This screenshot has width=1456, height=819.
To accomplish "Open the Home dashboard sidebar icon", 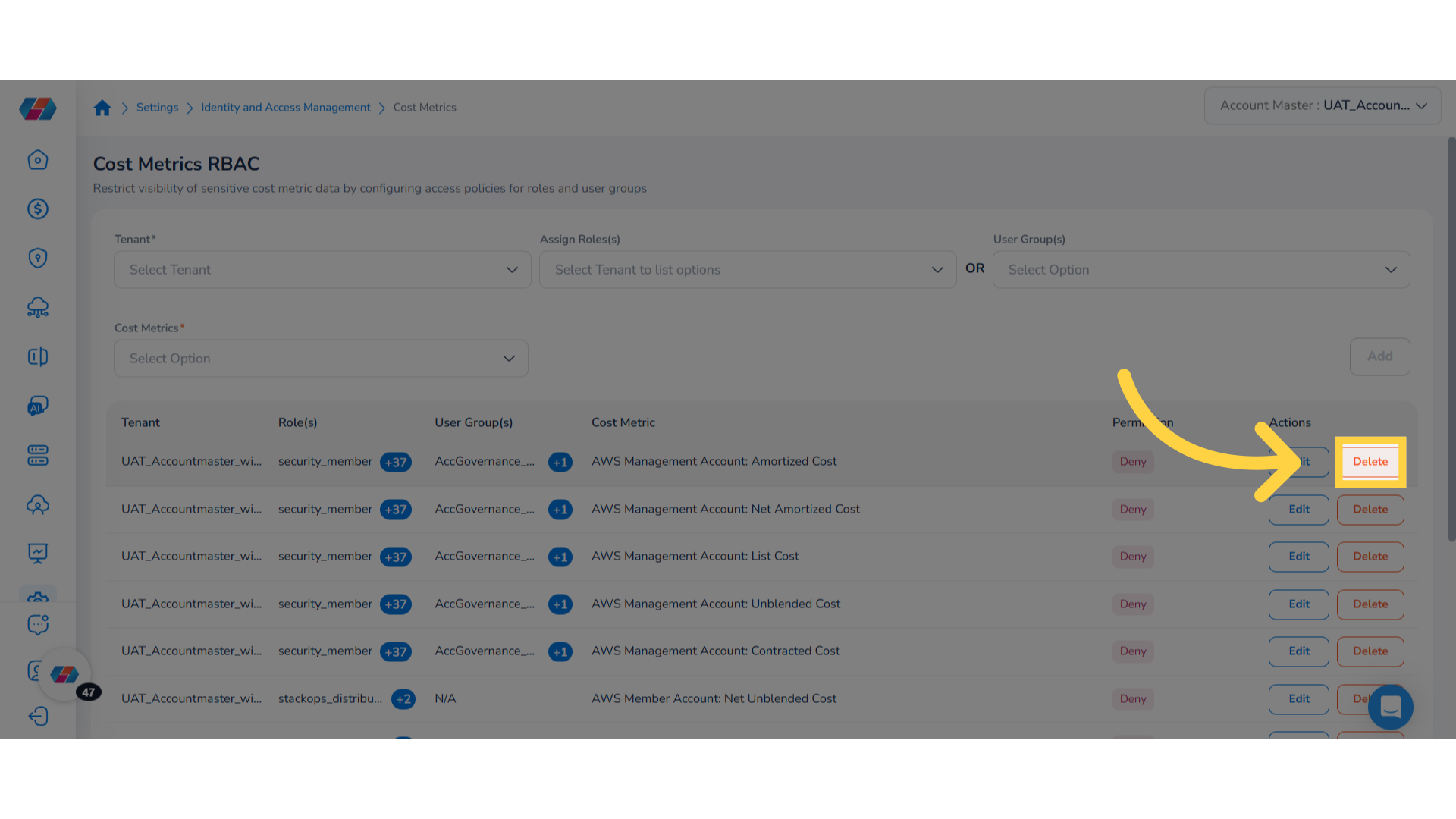I will pos(38,160).
